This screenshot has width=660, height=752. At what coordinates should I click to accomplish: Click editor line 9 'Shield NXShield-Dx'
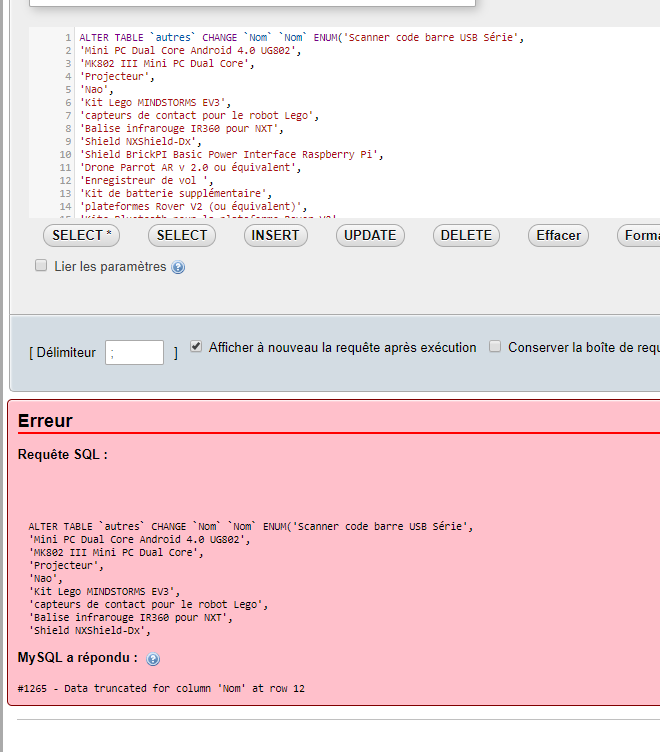coord(140,141)
